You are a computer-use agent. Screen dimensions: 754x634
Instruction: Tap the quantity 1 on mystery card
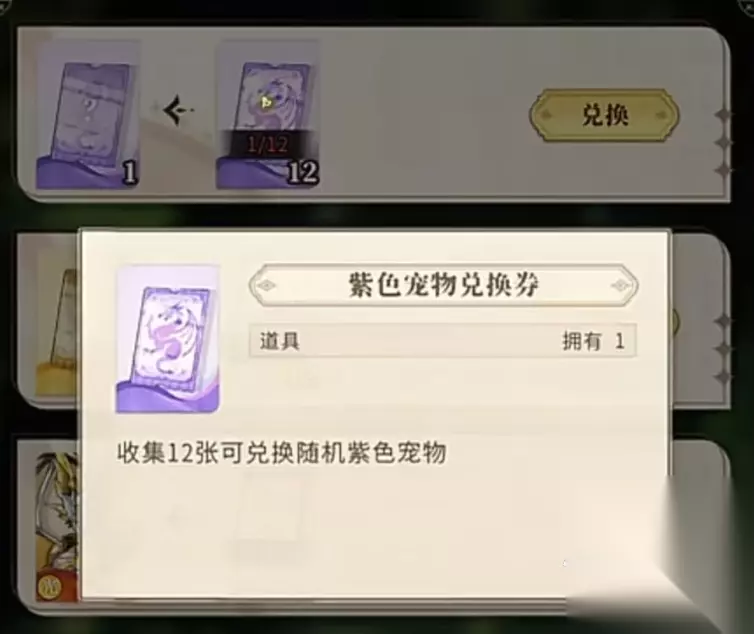coord(130,172)
